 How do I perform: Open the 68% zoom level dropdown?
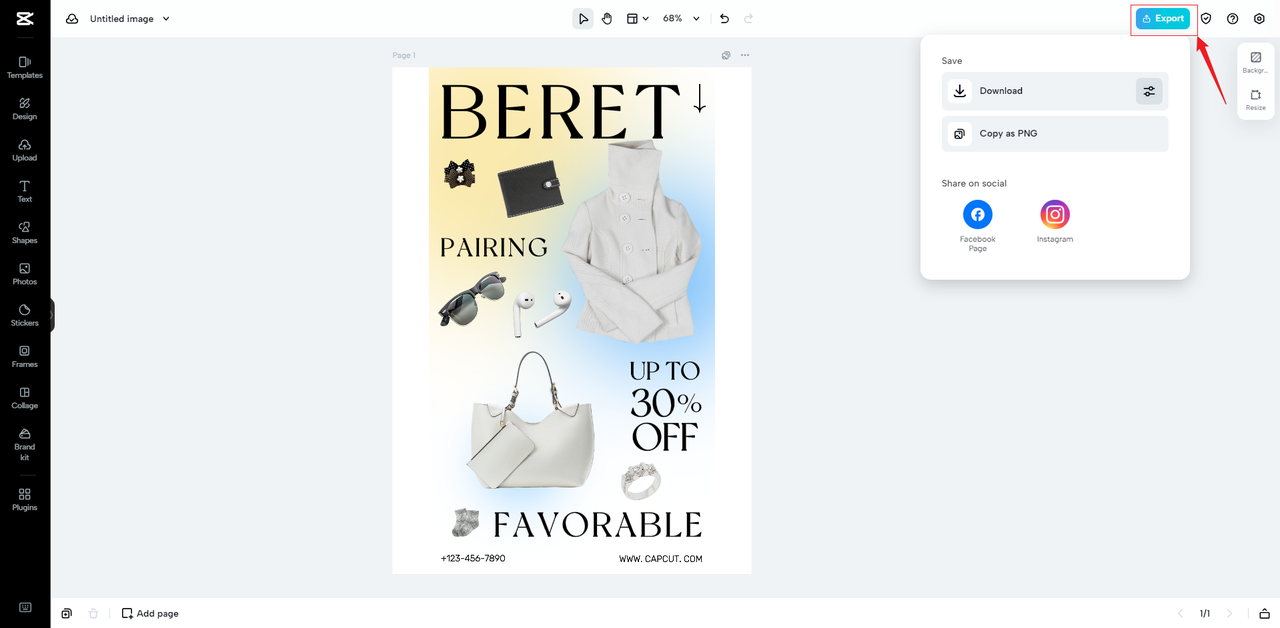coord(681,19)
